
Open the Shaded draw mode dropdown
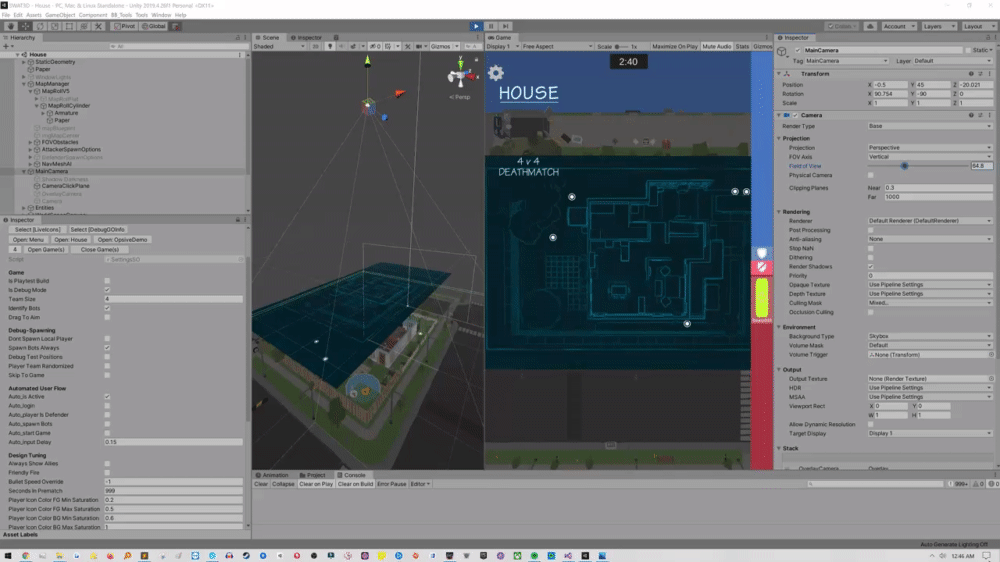[279, 47]
